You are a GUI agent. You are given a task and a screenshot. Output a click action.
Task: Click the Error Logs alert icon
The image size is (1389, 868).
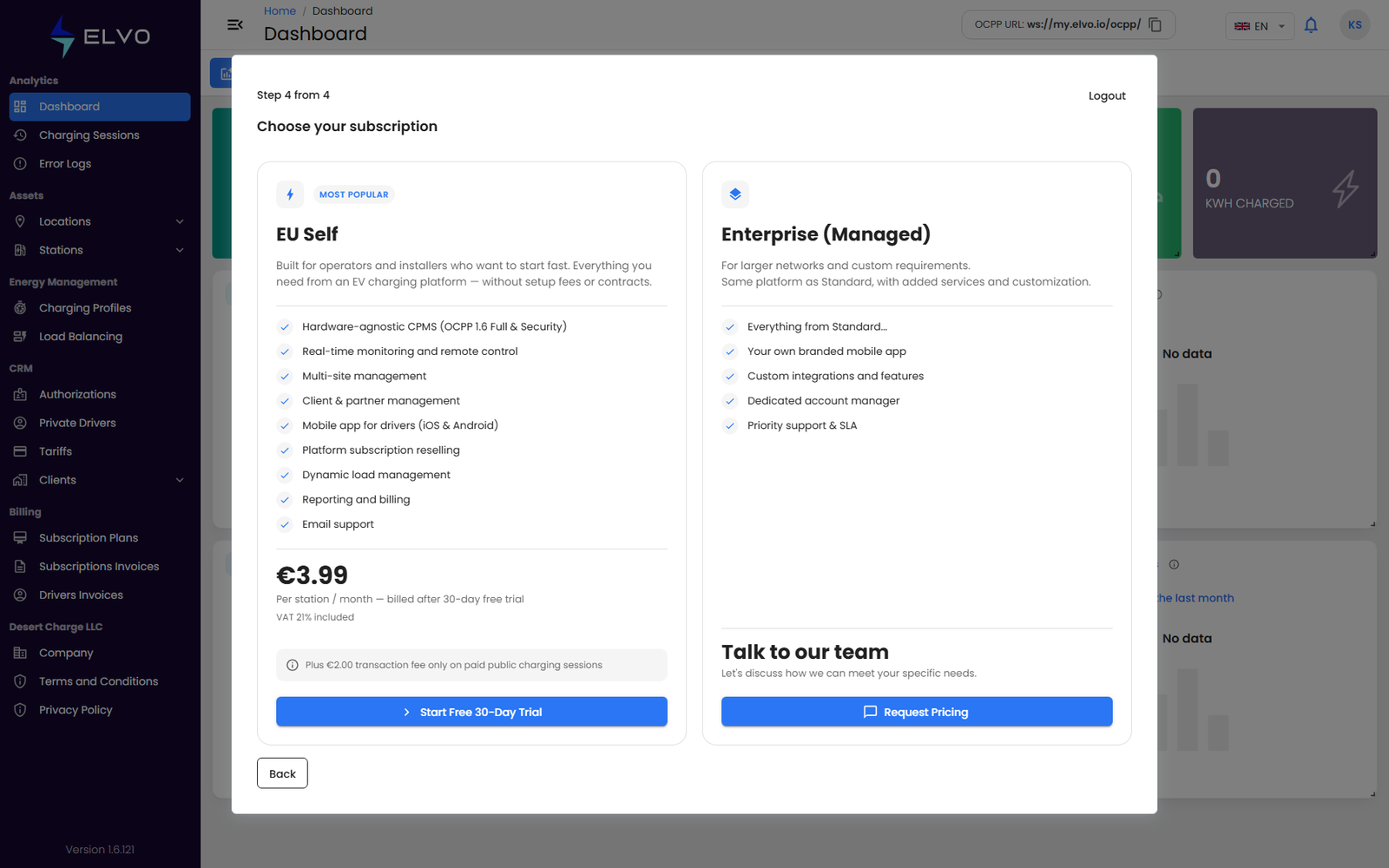point(20,164)
